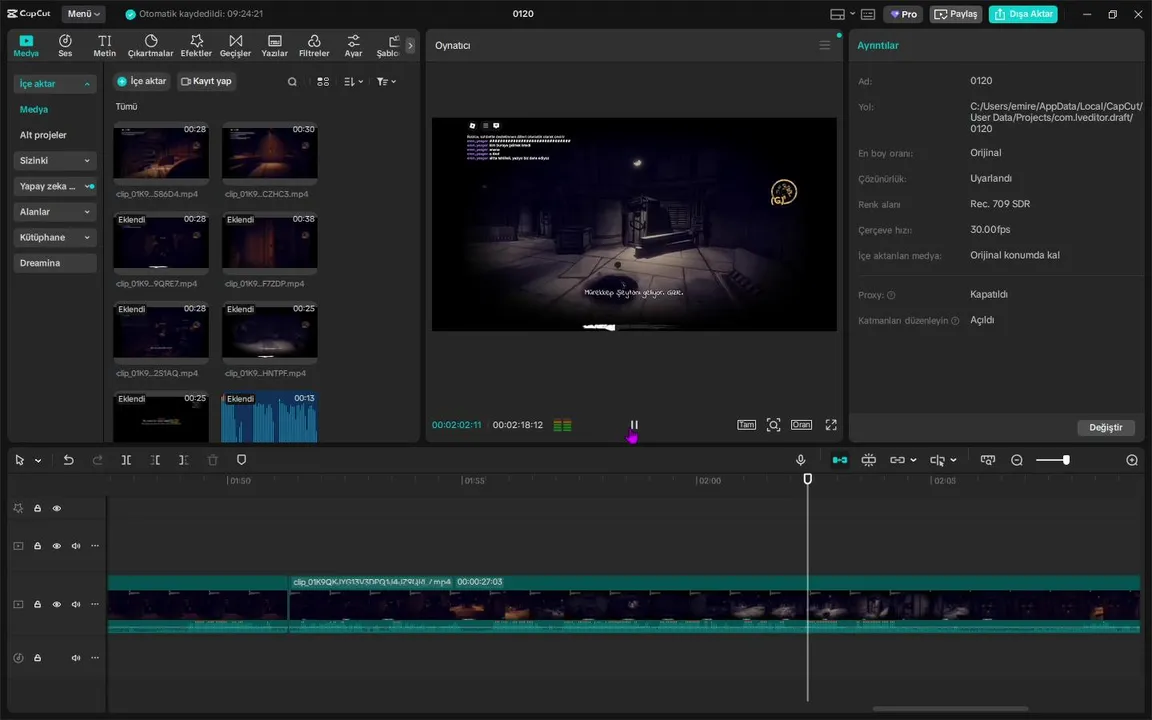1152x720 pixels.
Task: Lock the main video track
Action: pos(37,604)
